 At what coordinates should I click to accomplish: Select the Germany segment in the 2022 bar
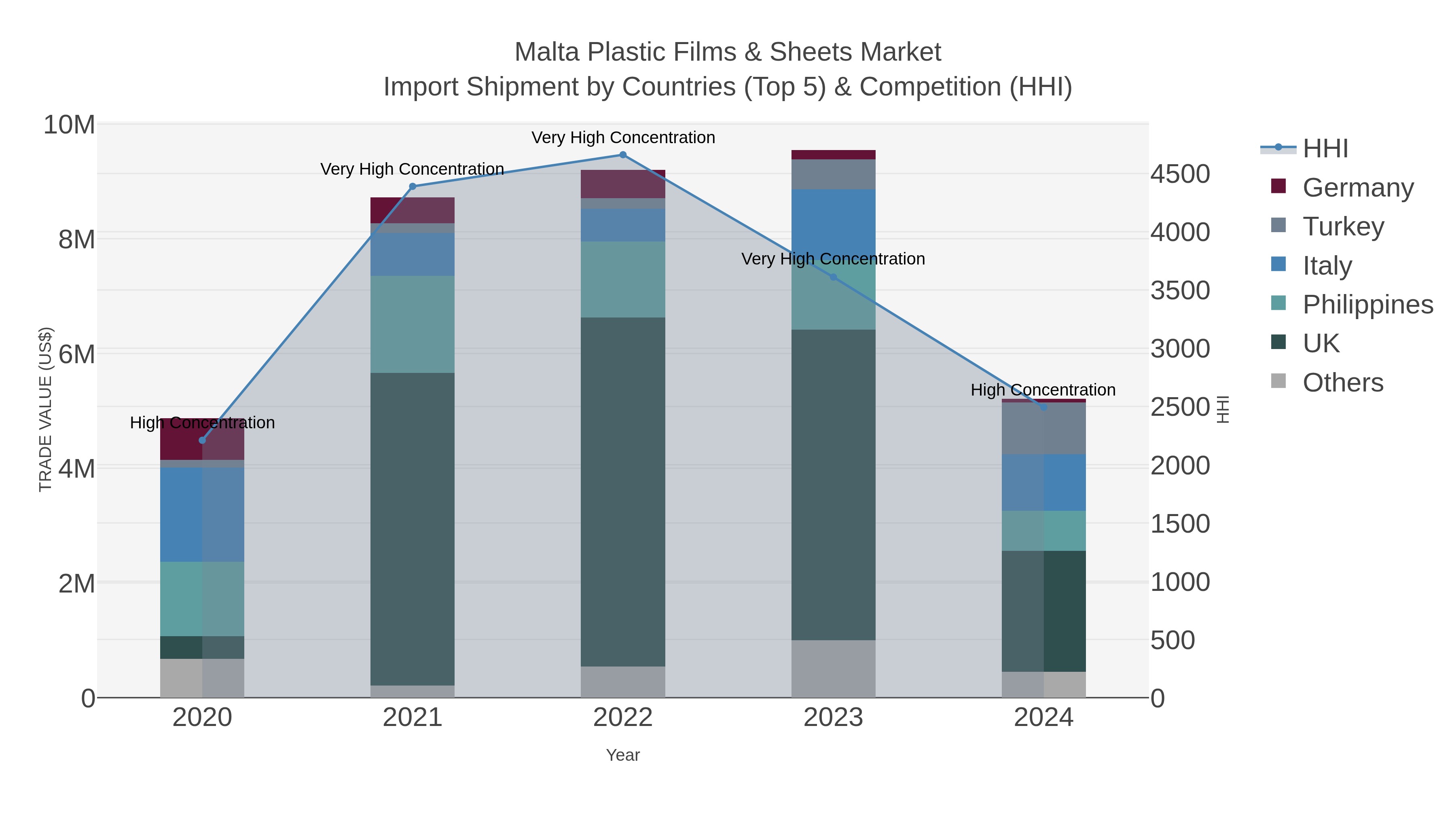pyautogui.click(x=623, y=184)
